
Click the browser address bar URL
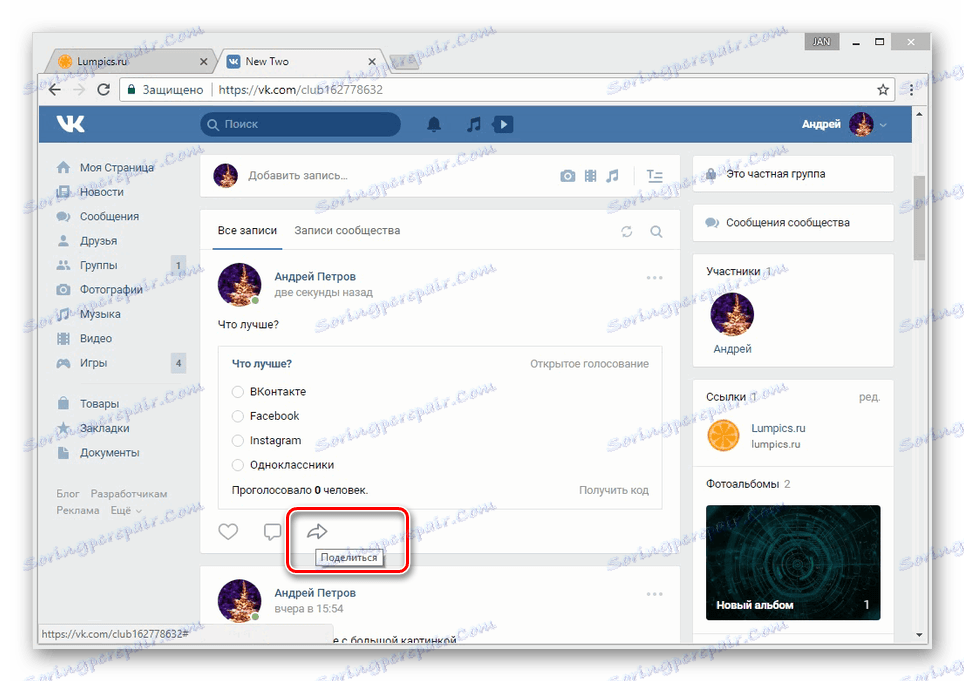coord(301,90)
